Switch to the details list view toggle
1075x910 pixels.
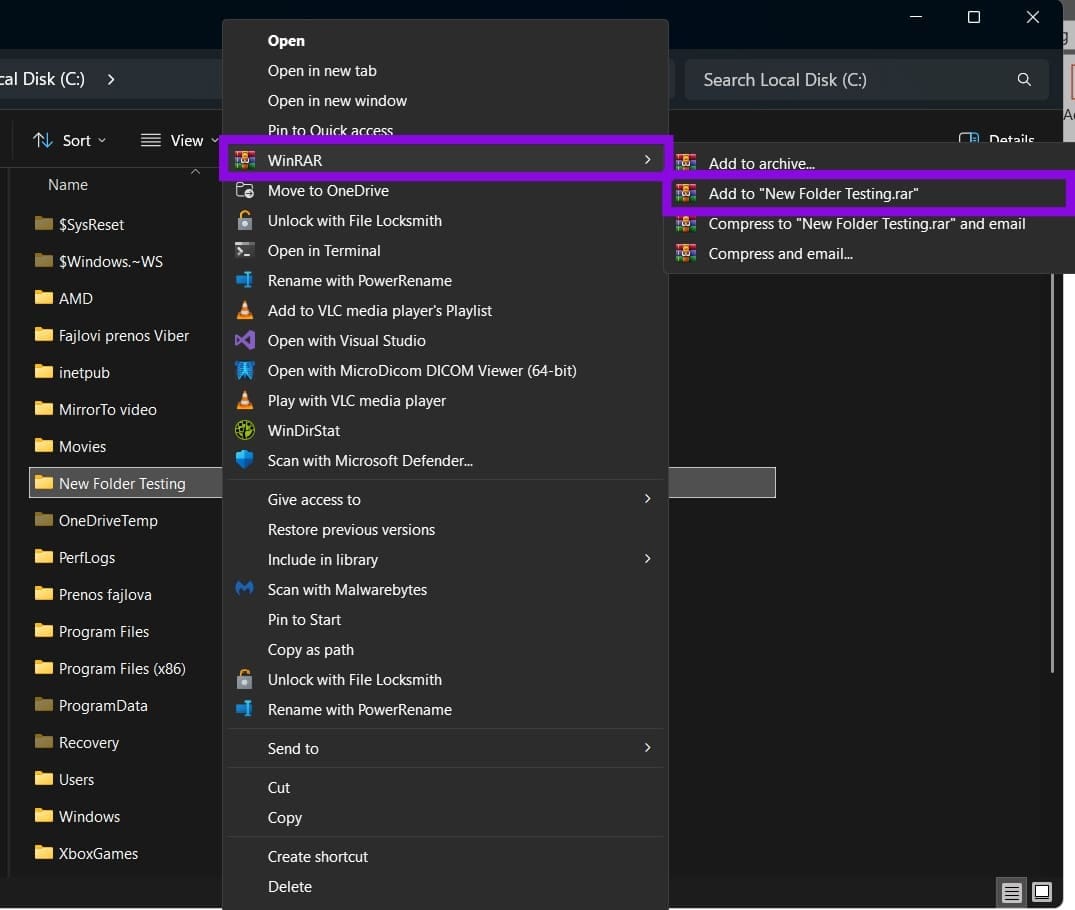tap(1011, 892)
